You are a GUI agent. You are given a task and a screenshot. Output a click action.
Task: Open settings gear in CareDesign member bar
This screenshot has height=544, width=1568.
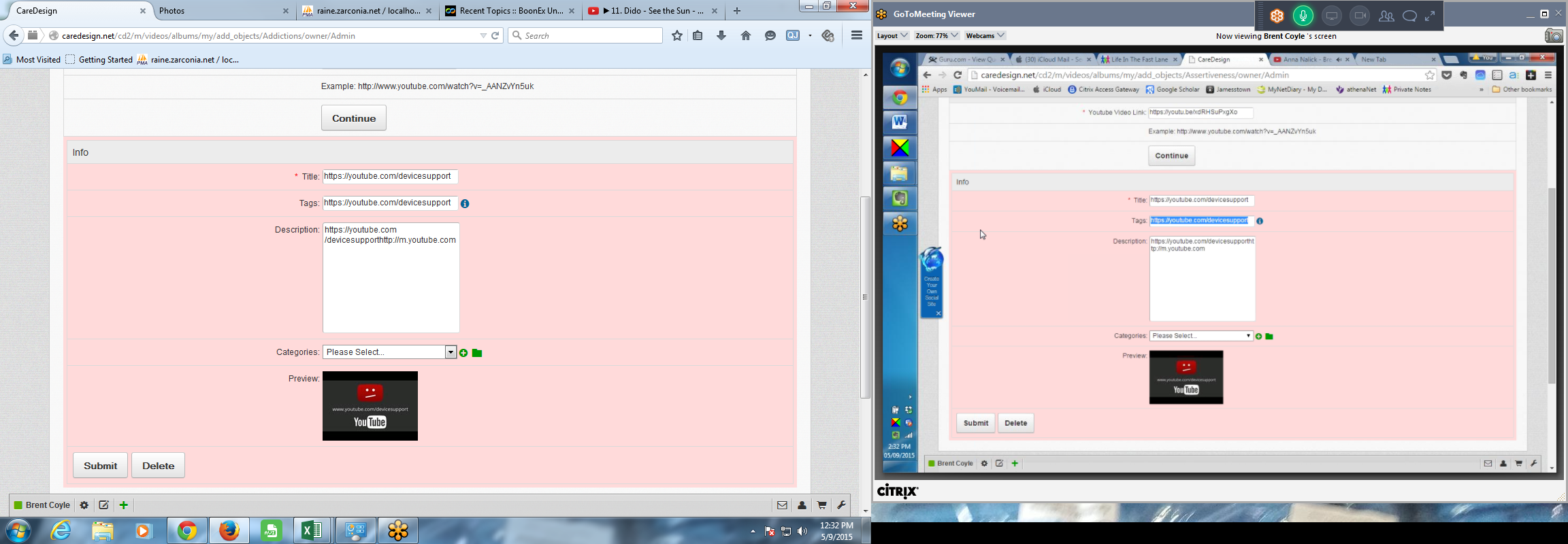tap(84, 505)
